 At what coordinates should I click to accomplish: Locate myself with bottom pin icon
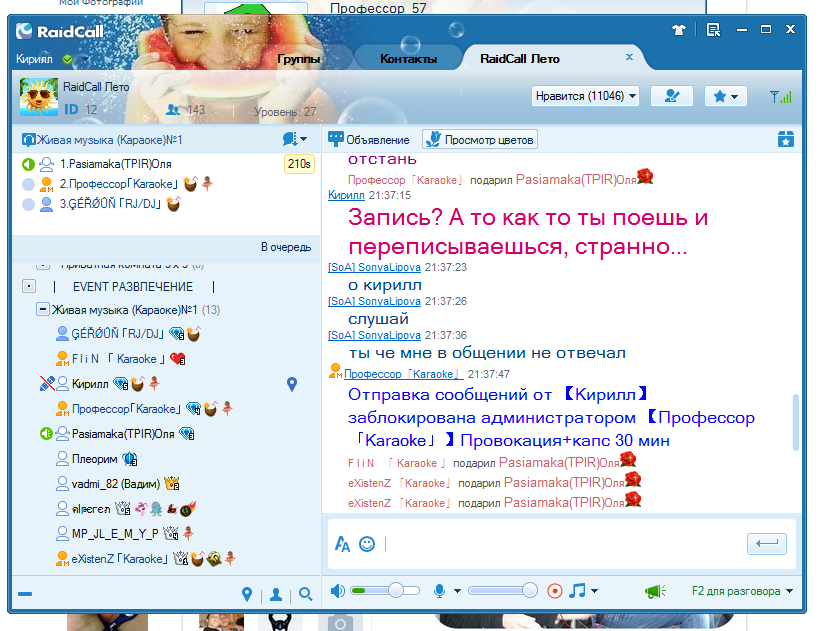247,594
